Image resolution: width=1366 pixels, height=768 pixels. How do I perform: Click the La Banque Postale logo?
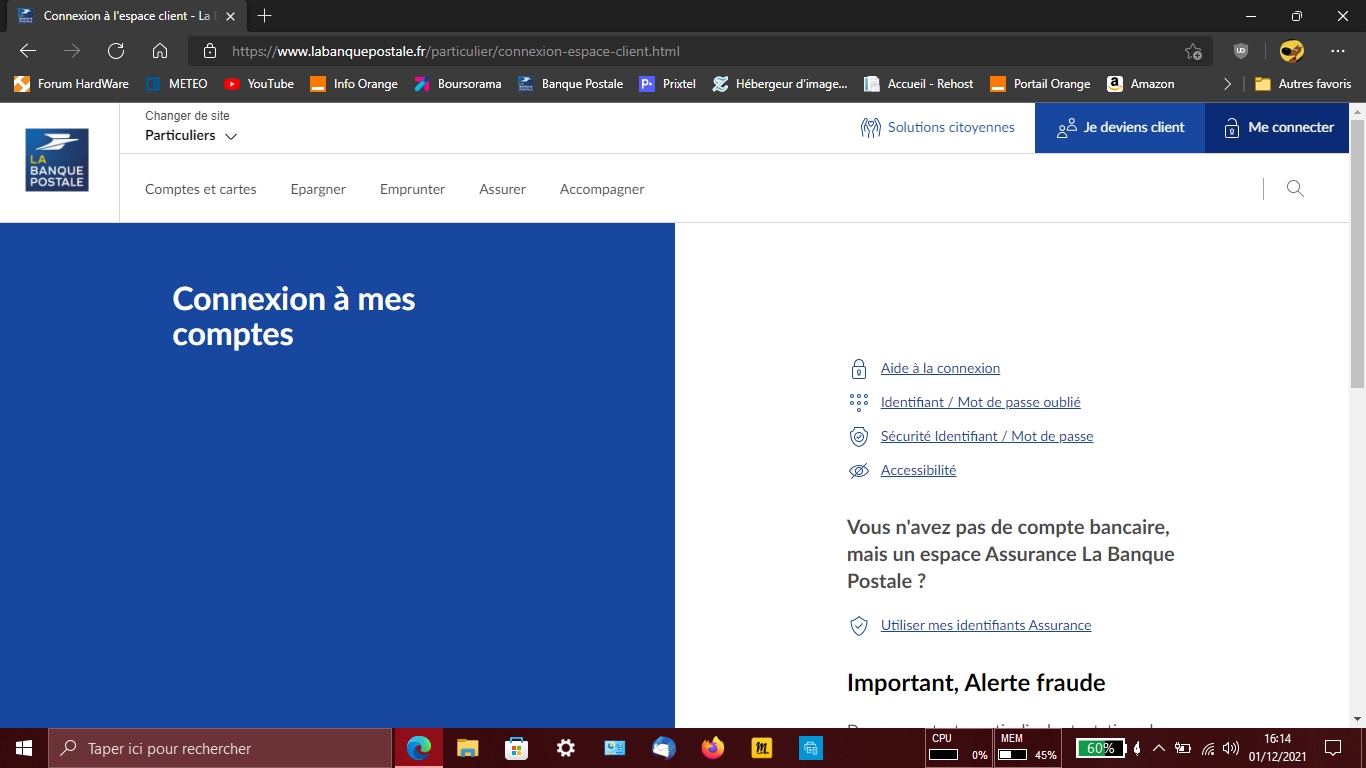57,160
